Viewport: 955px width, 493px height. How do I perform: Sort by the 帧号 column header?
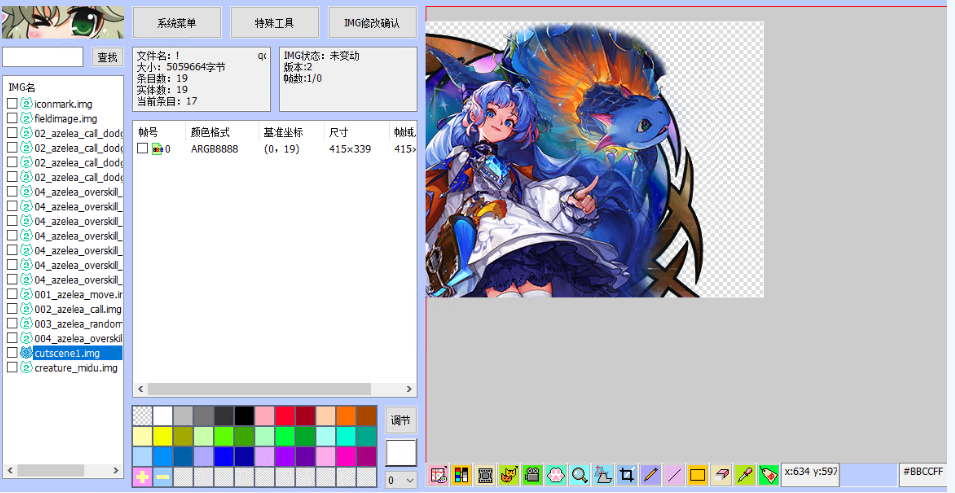[x=148, y=132]
